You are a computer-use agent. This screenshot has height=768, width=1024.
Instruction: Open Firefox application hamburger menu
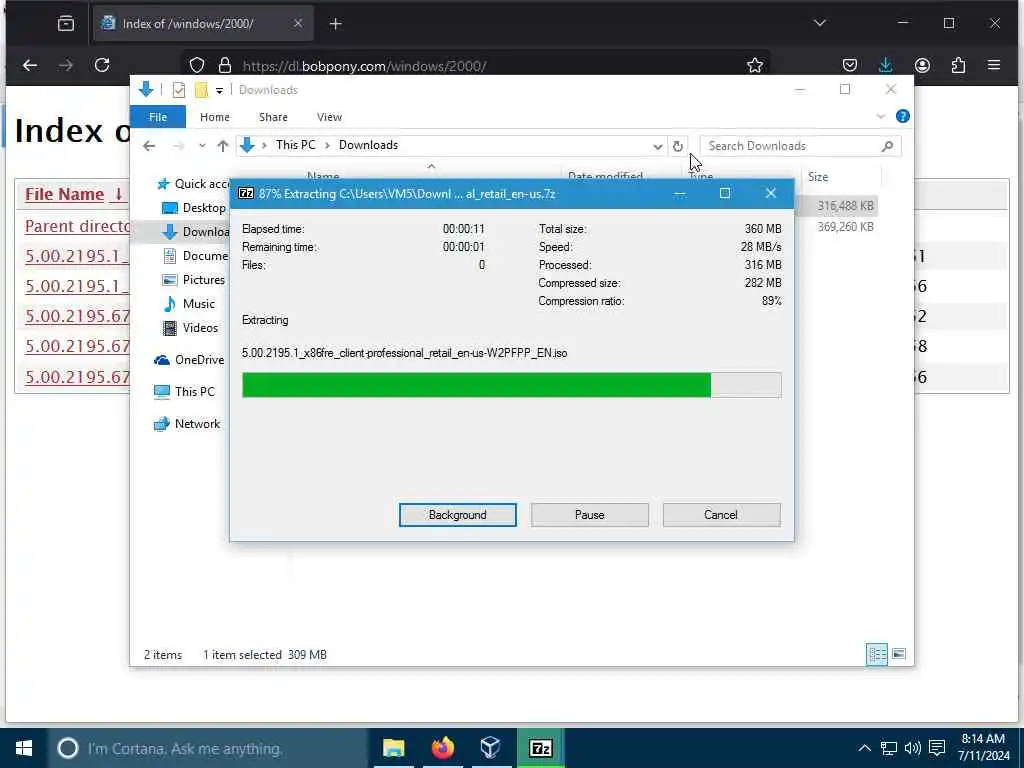pos(994,65)
